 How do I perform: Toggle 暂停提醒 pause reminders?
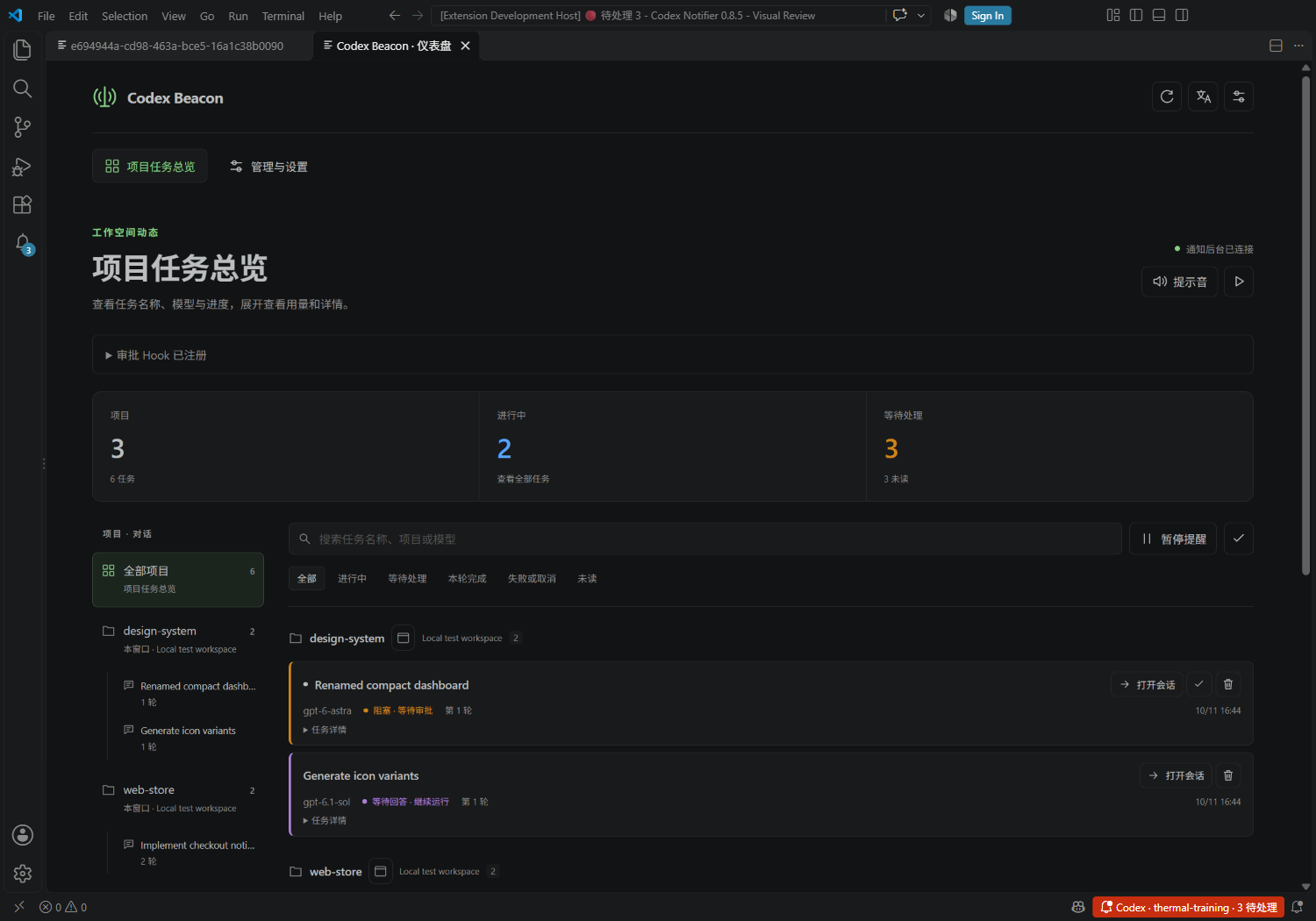1173,539
